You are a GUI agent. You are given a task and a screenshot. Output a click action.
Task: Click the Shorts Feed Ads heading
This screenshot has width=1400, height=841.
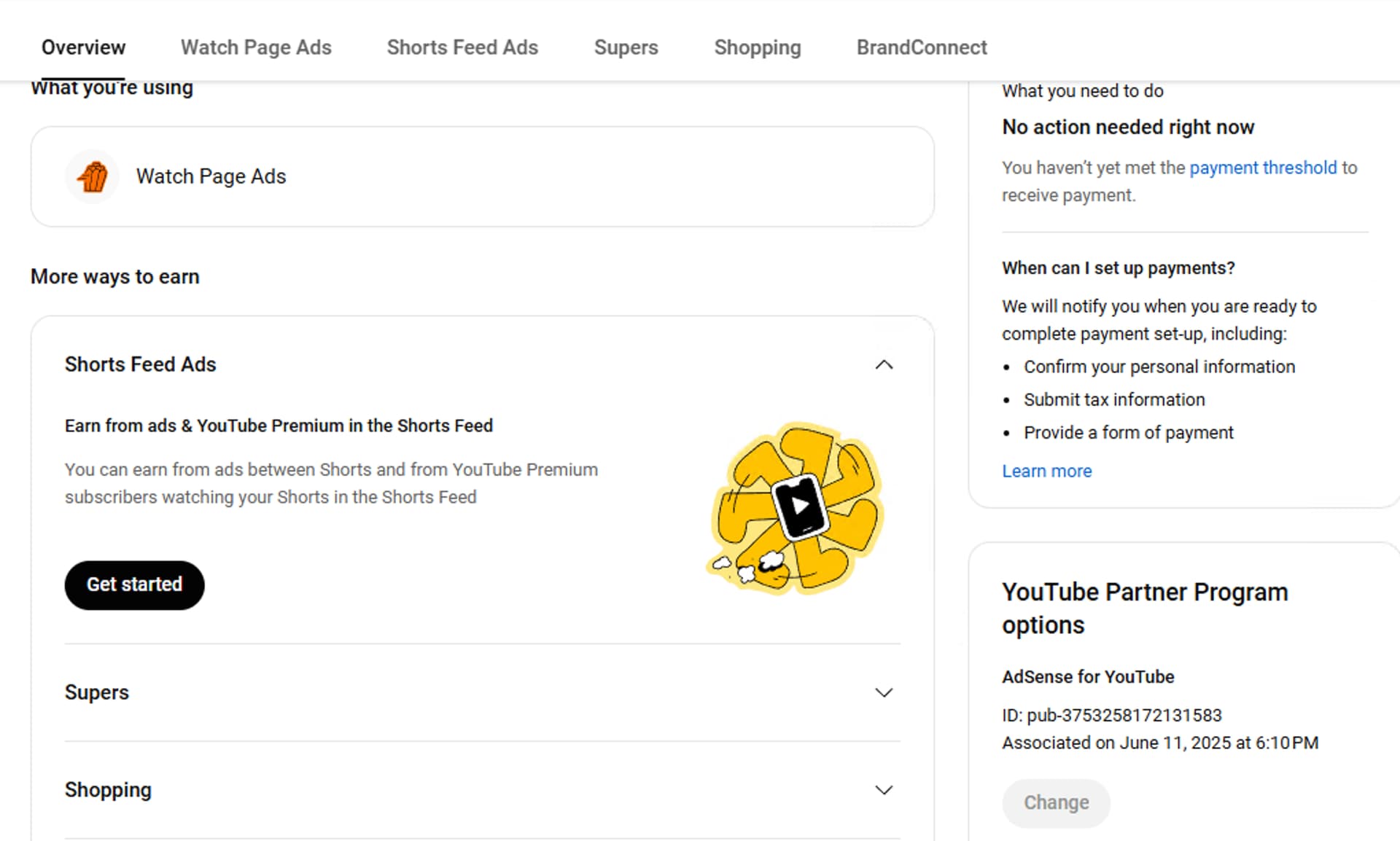point(140,364)
